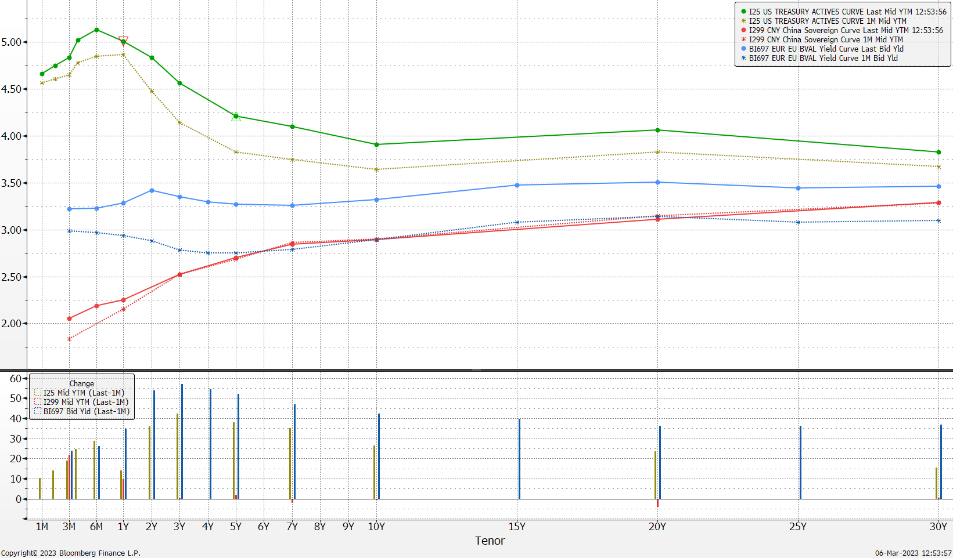Click the olive change bar at 30Y
The height and width of the screenshot is (558, 953).
tap(937, 483)
